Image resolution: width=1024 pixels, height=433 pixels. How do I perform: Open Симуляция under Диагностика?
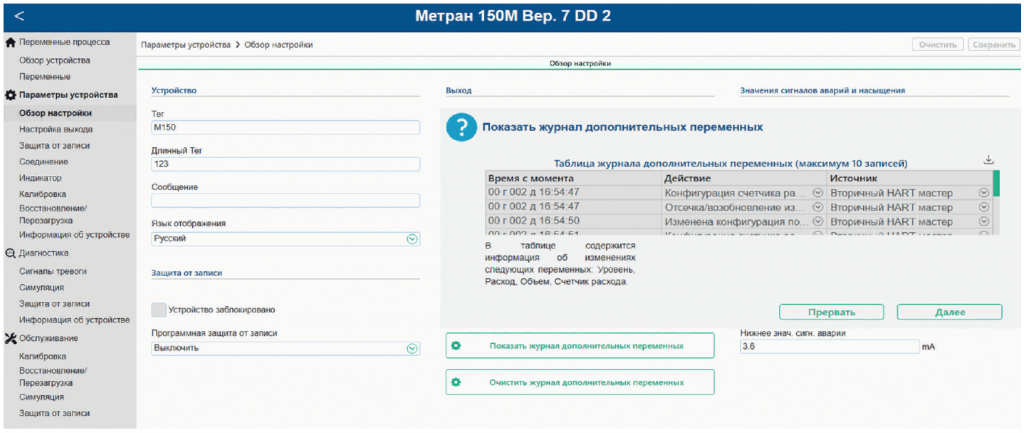coord(42,287)
